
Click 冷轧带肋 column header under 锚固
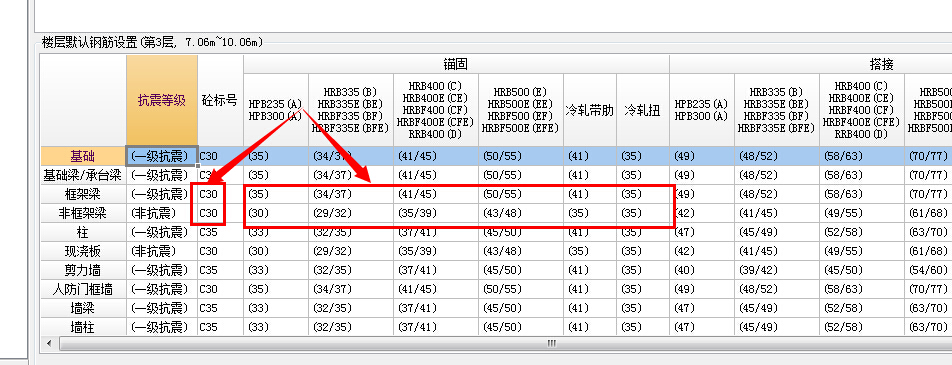590,110
